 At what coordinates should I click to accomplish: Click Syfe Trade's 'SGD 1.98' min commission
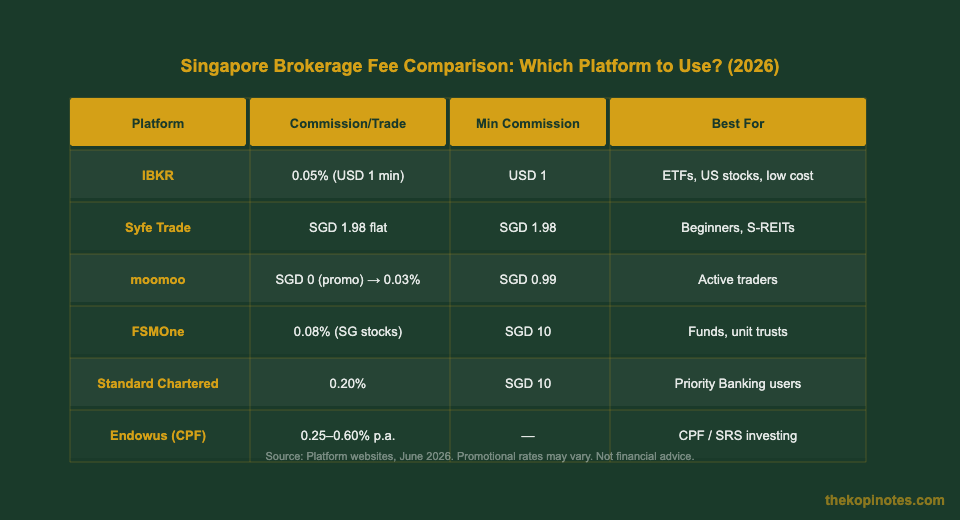[x=528, y=228]
